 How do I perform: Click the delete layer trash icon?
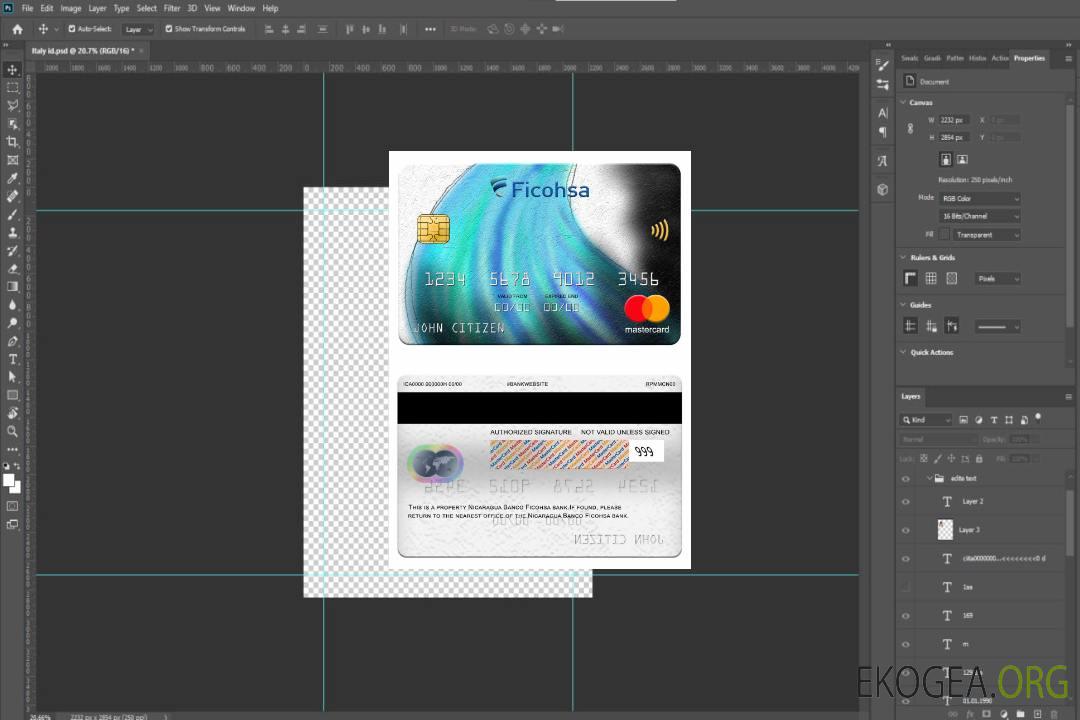[1054, 714]
